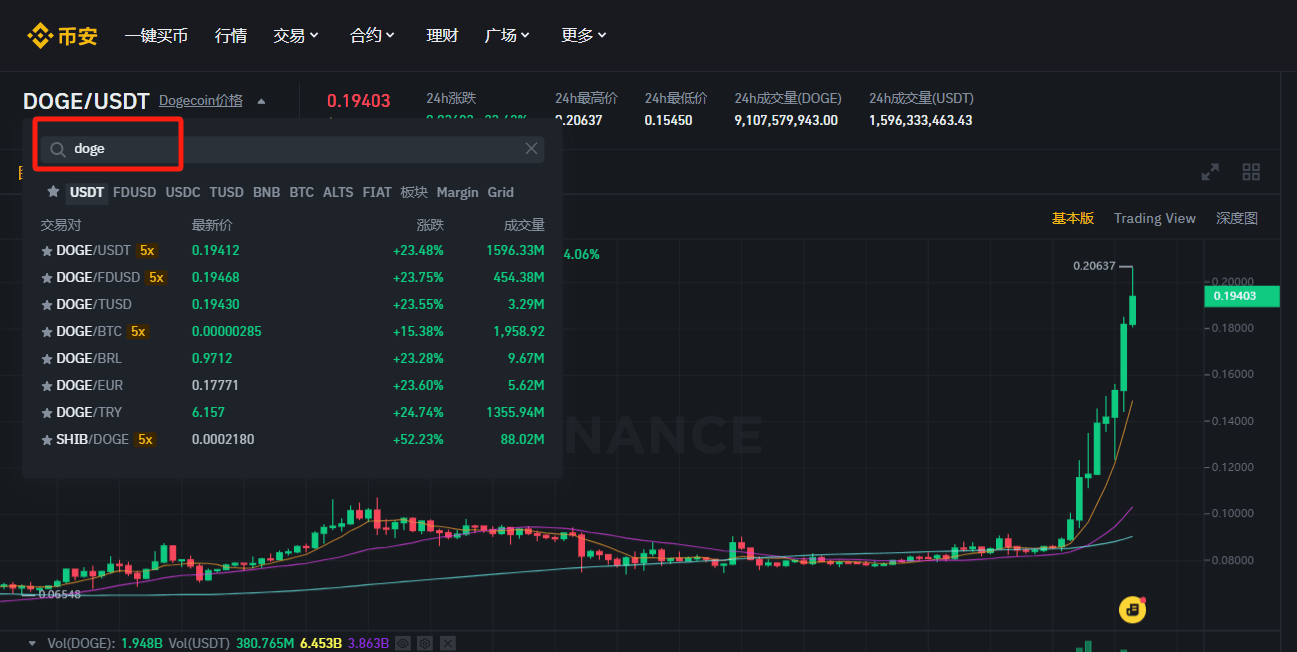Sort by 最新价 column header
1297x652 pixels.
[x=212, y=225]
